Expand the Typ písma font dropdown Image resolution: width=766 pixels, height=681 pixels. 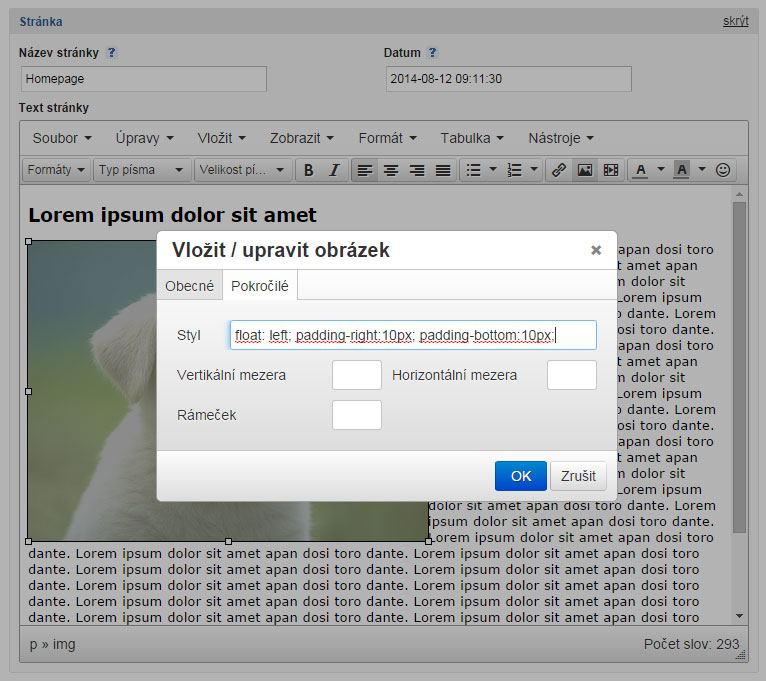(142, 170)
